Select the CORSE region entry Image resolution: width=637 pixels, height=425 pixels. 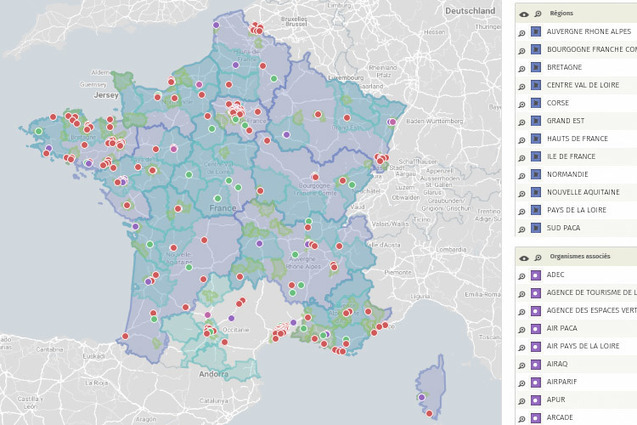(558, 103)
